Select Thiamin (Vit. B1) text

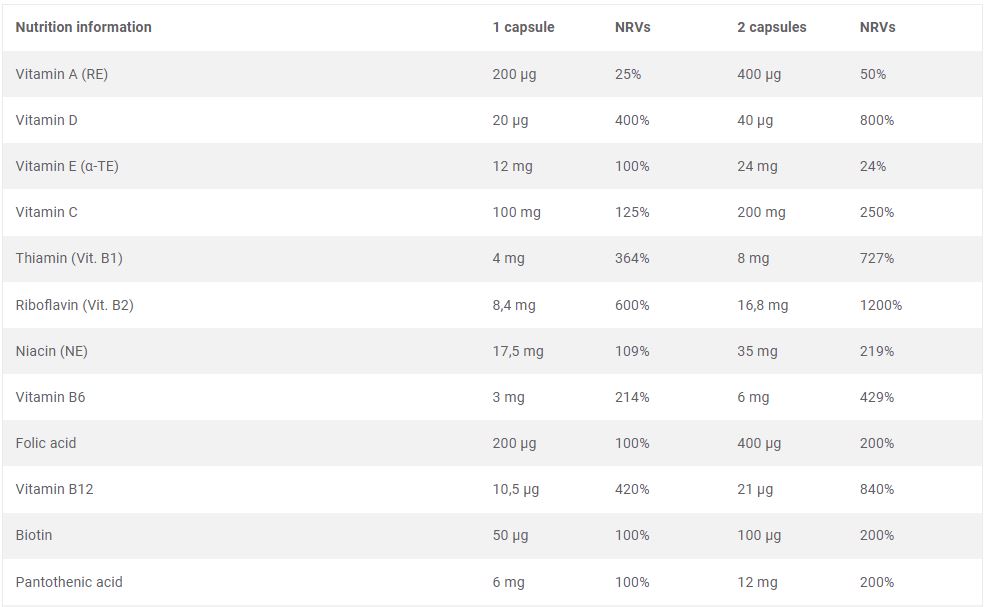(x=69, y=258)
